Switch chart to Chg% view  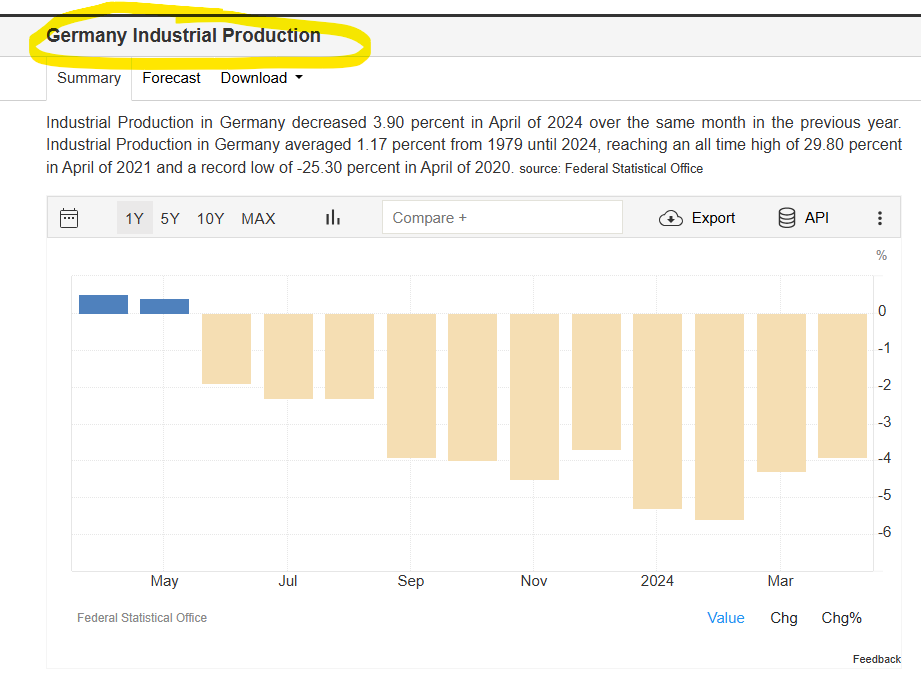pyautogui.click(x=841, y=618)
